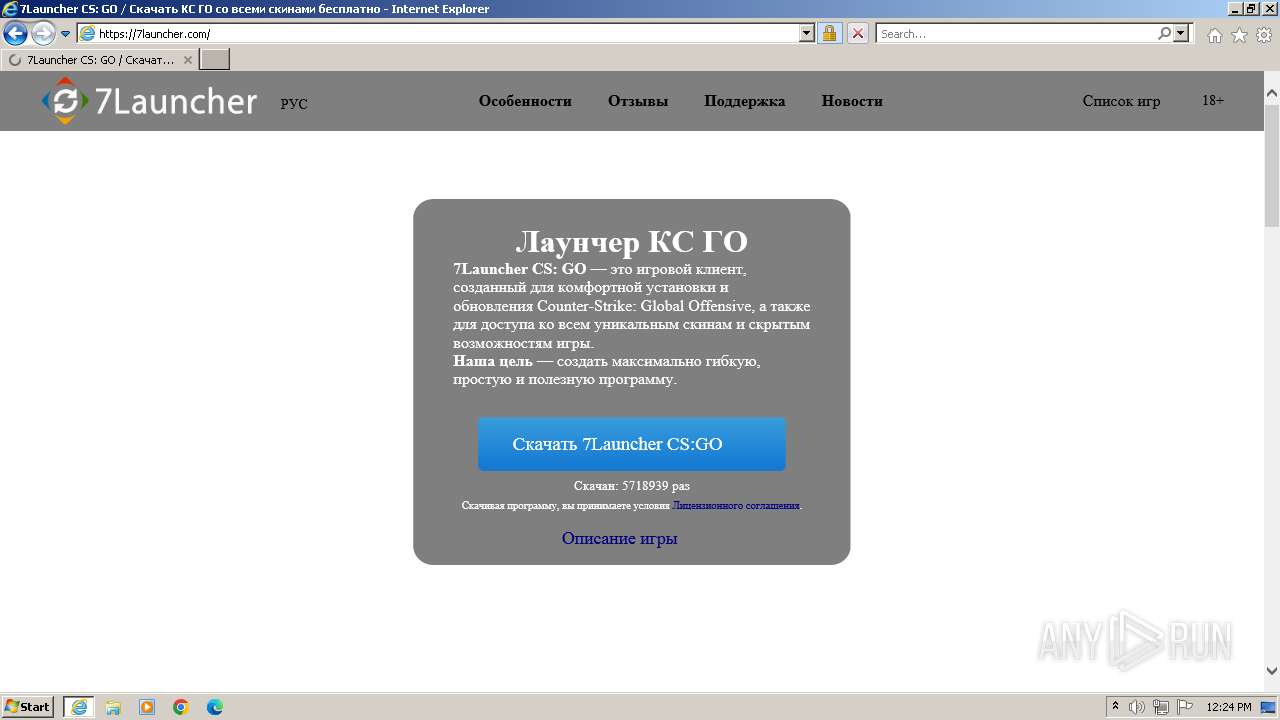
Task: Expand the address bar autocomplete dropdown
Action: [807, 33]
